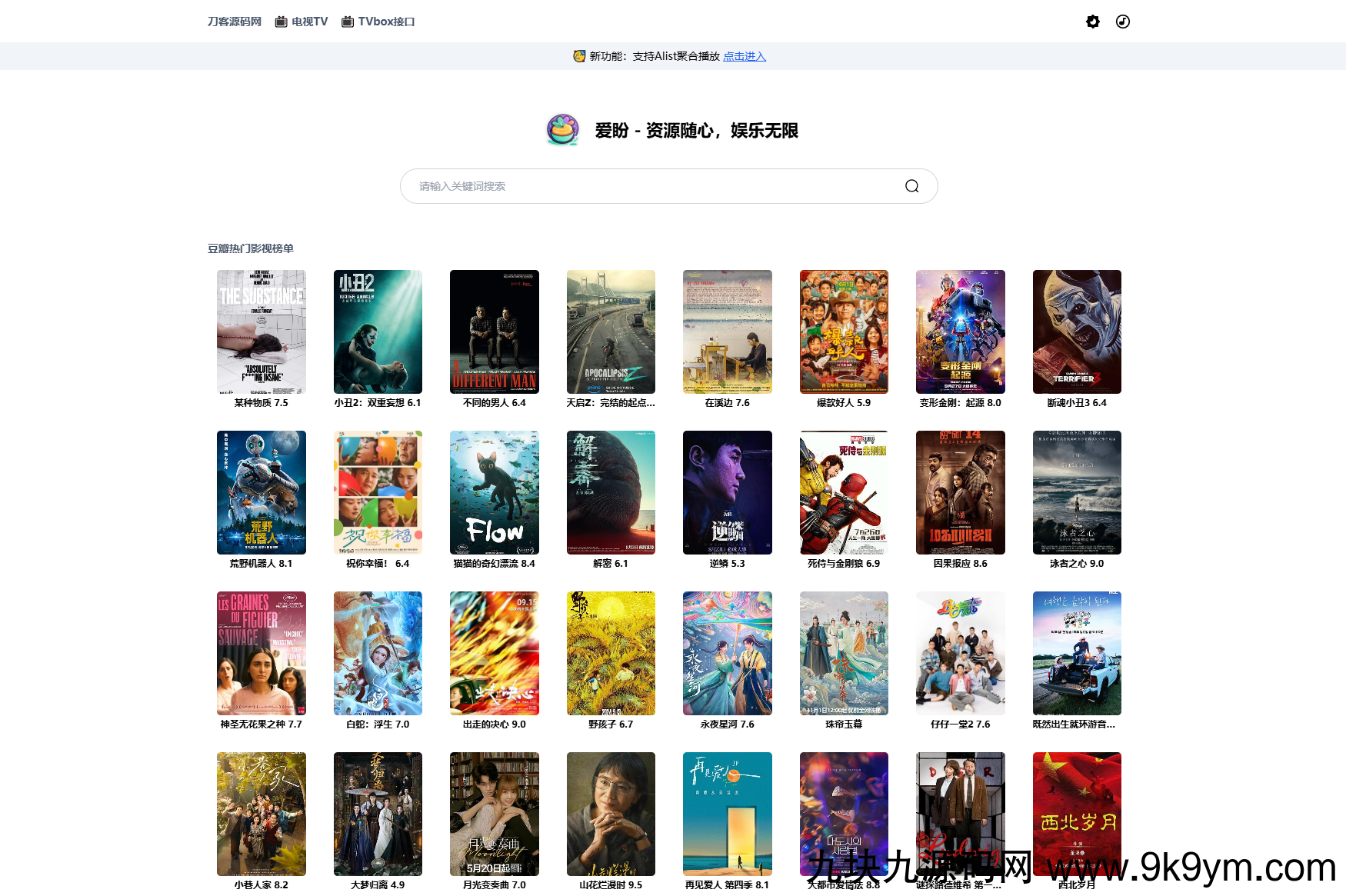Open the TVbox接口 menu item

(x=378, y=22)
